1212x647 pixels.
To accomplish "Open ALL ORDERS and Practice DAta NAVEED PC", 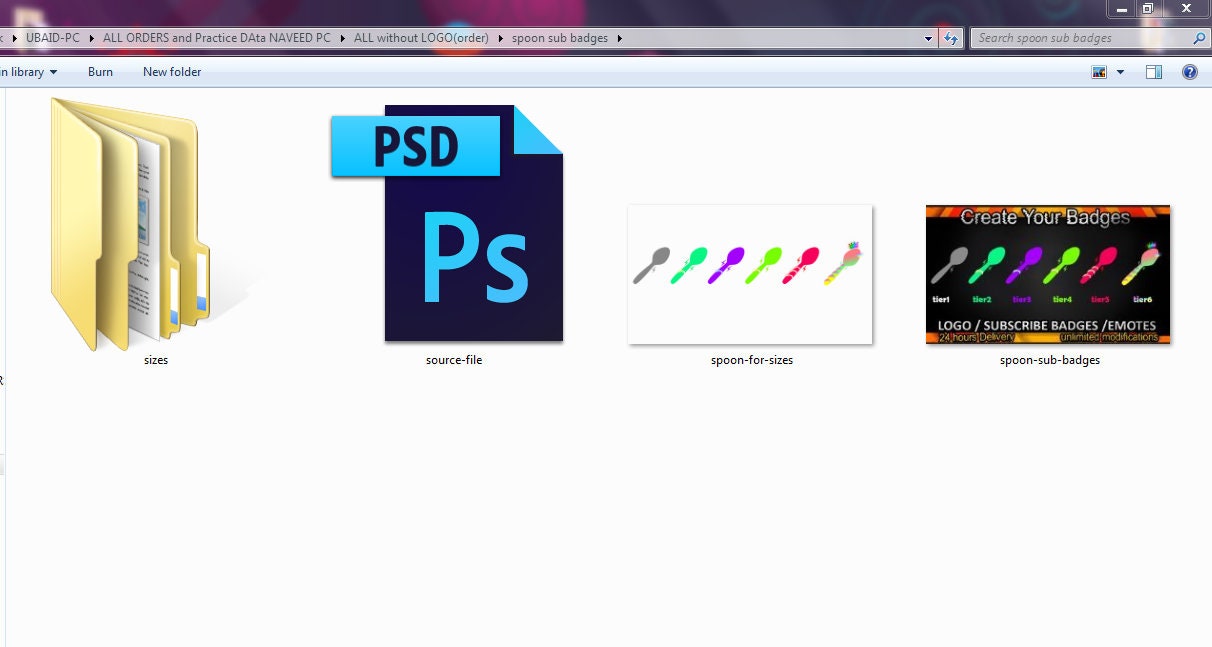I will (217, 37).
